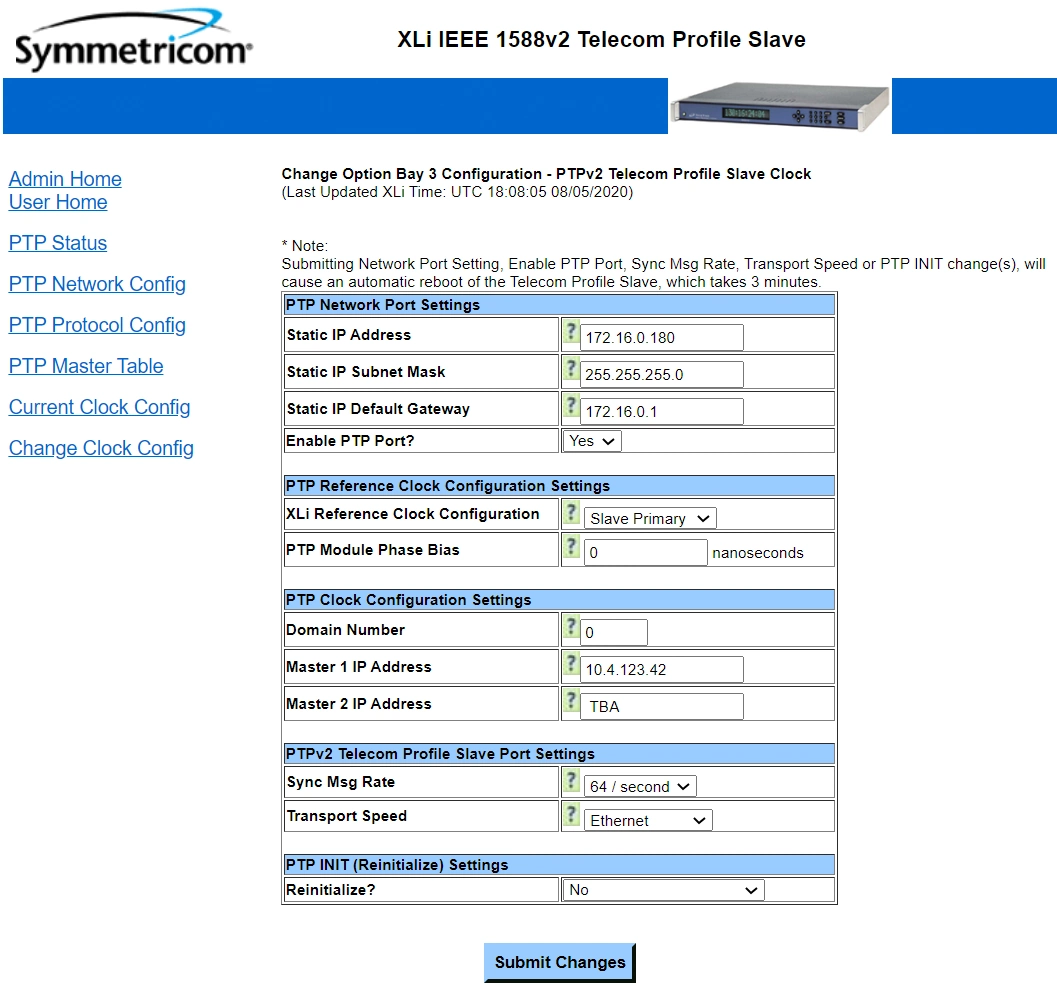Click PTPv2 Telecom Profile Slave Port Settings header

click(560, 754)
